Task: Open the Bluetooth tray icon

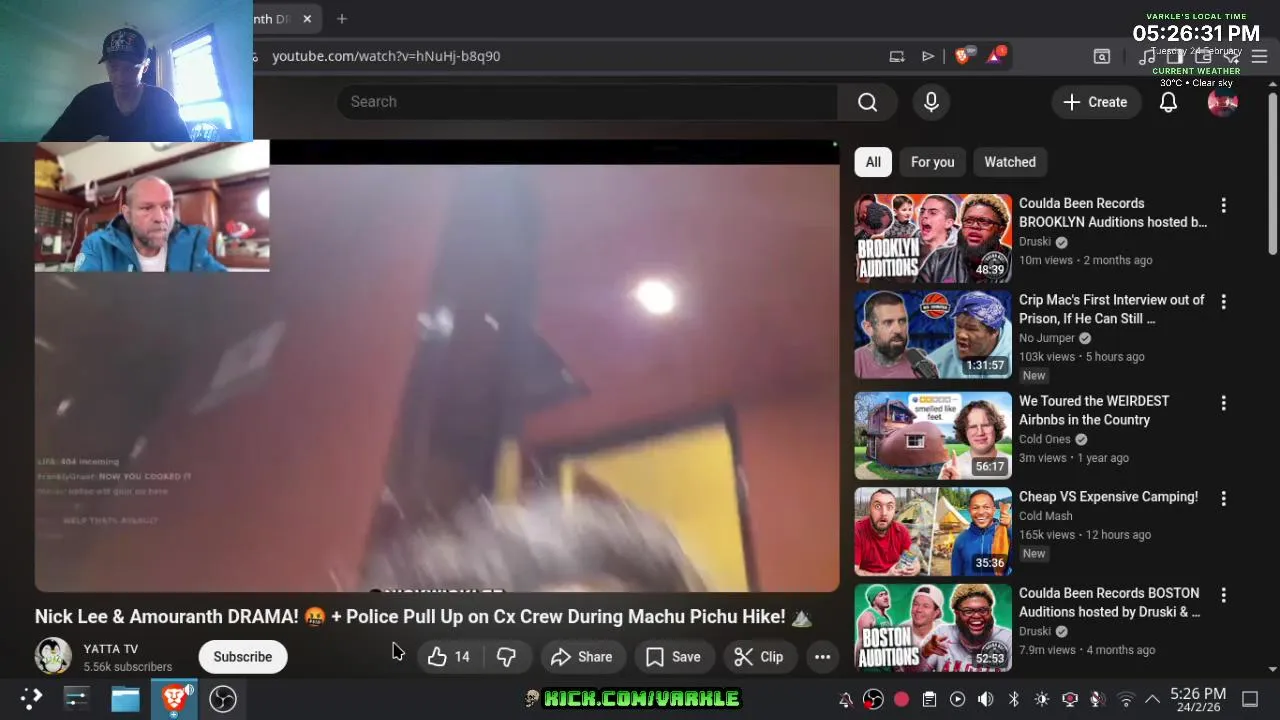Action: [x=1013, y=699]
